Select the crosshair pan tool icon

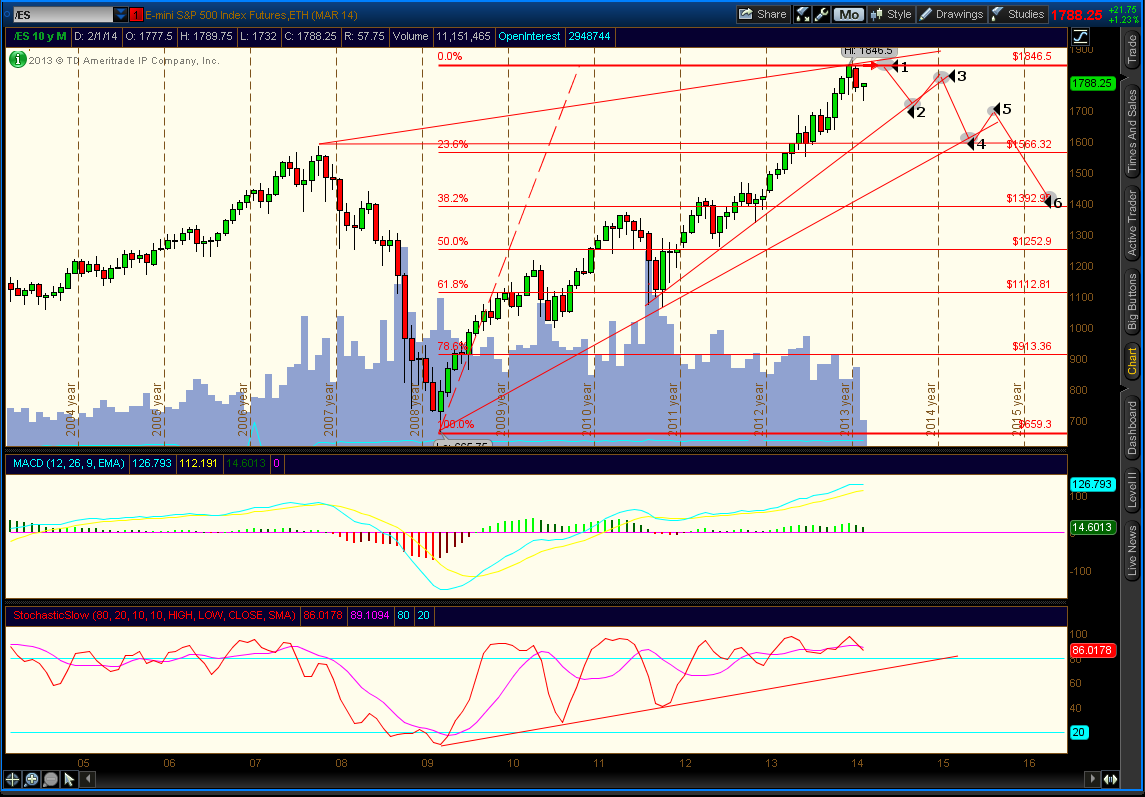click(12, 779)
